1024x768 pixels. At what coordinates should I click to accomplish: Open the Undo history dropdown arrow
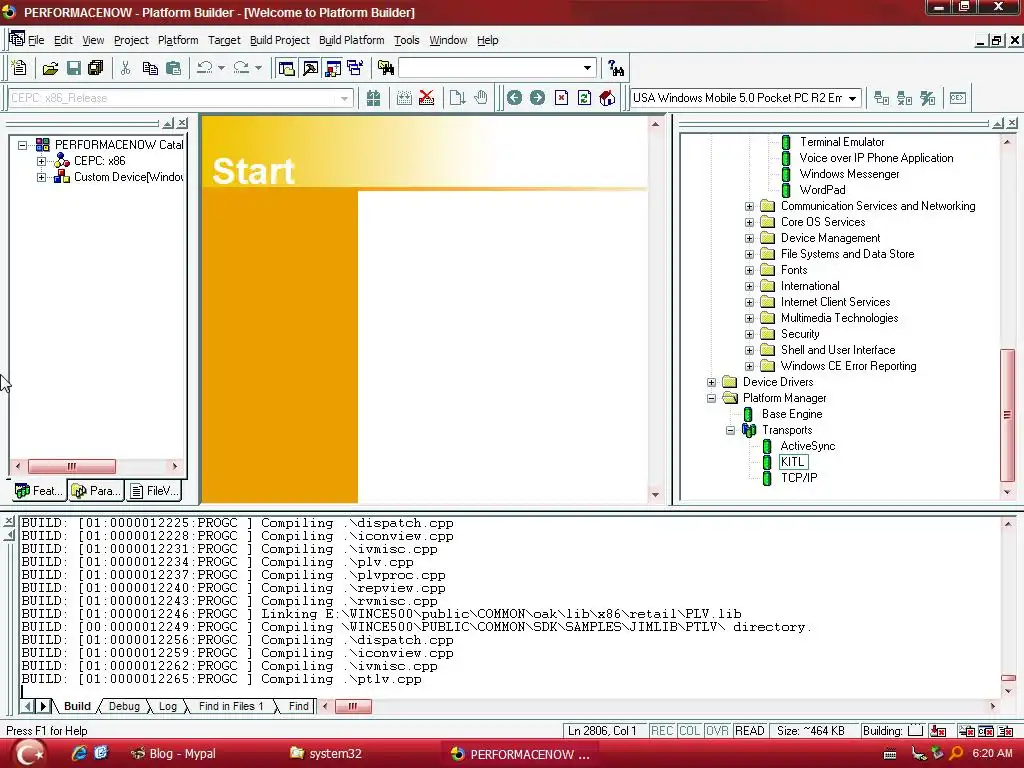tap(221, 68)
